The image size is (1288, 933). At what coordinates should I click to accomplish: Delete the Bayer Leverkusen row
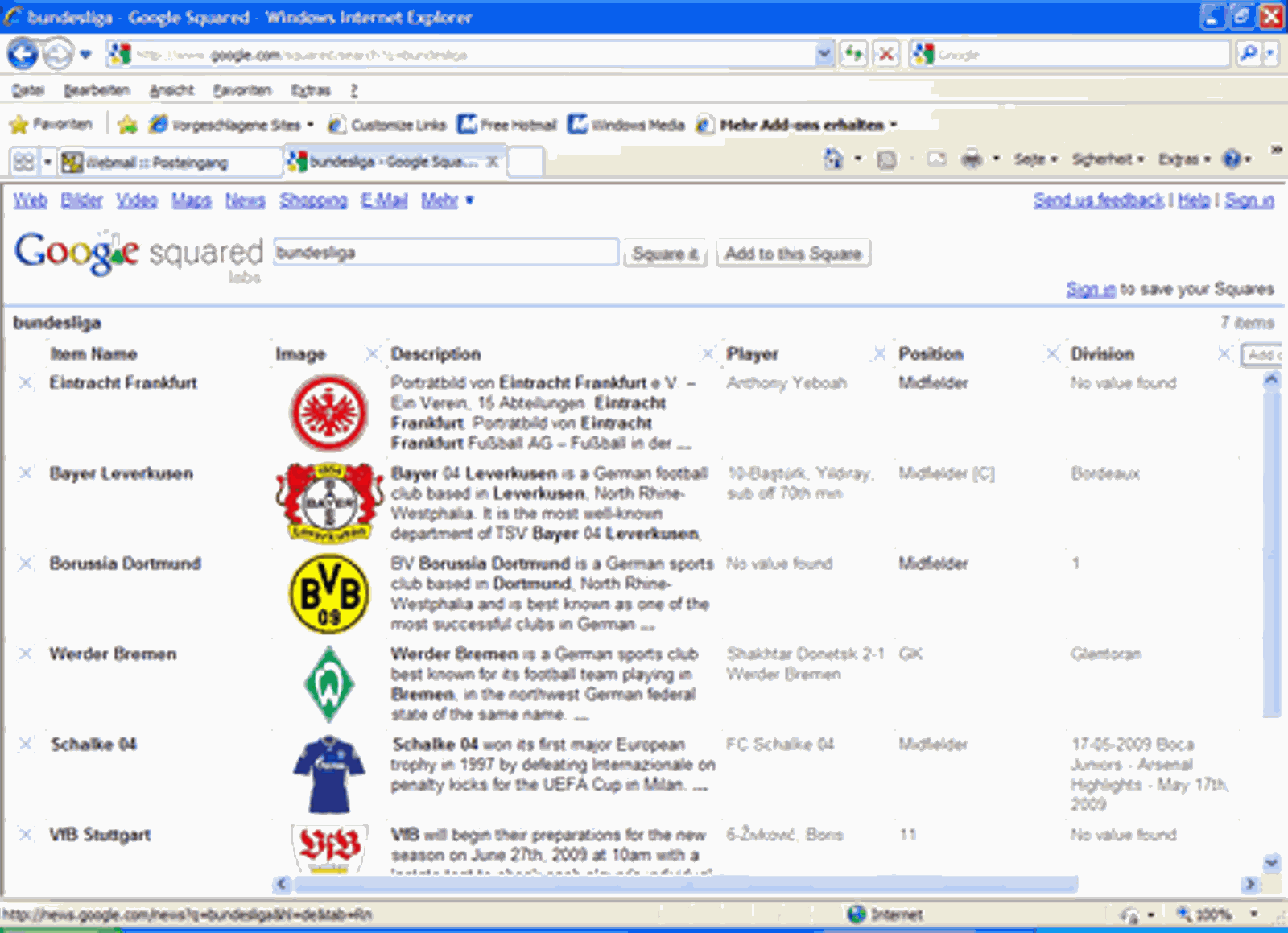tap(26, 473)
